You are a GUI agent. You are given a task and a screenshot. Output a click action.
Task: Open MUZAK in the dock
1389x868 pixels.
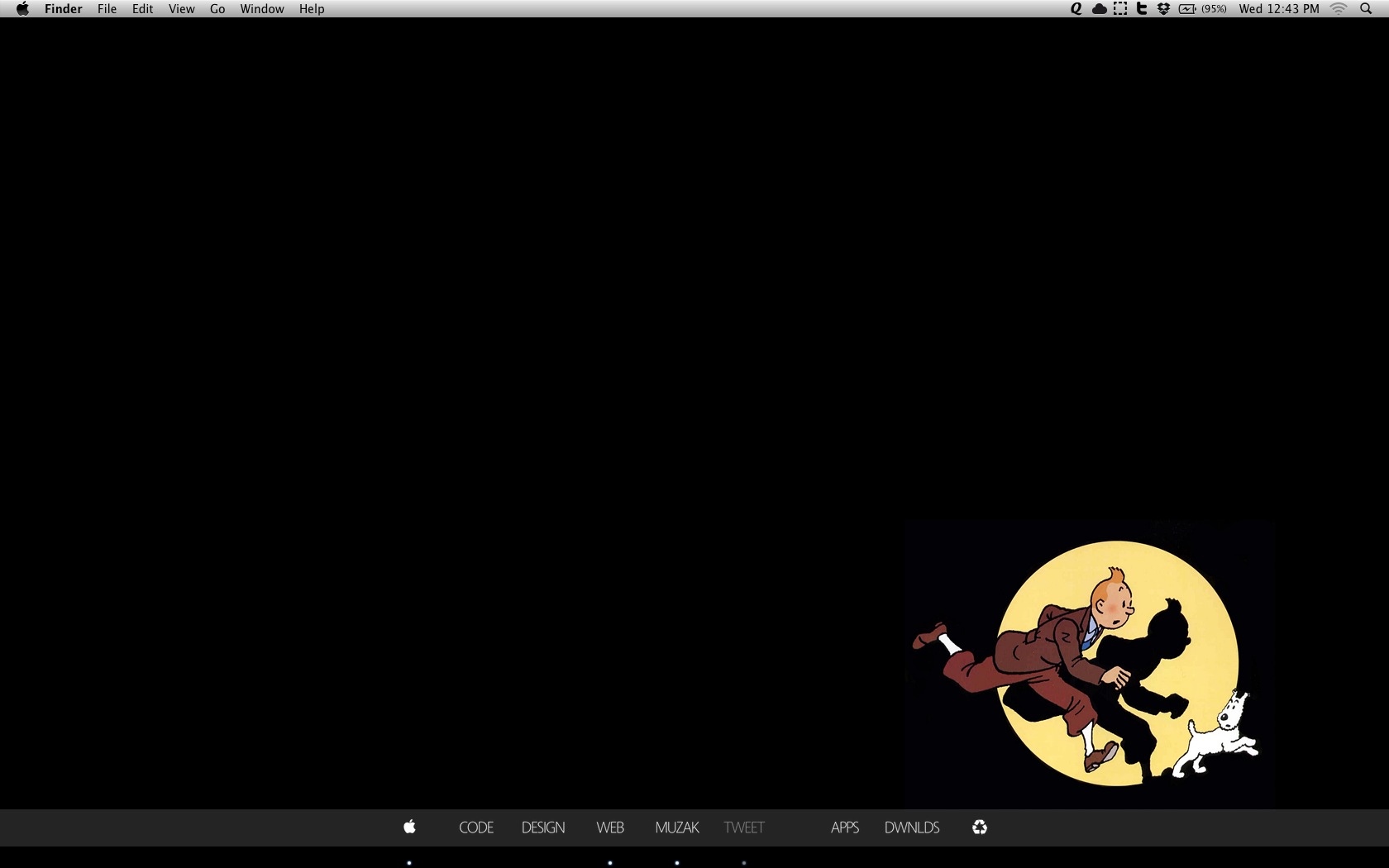(x=677, y=827)
